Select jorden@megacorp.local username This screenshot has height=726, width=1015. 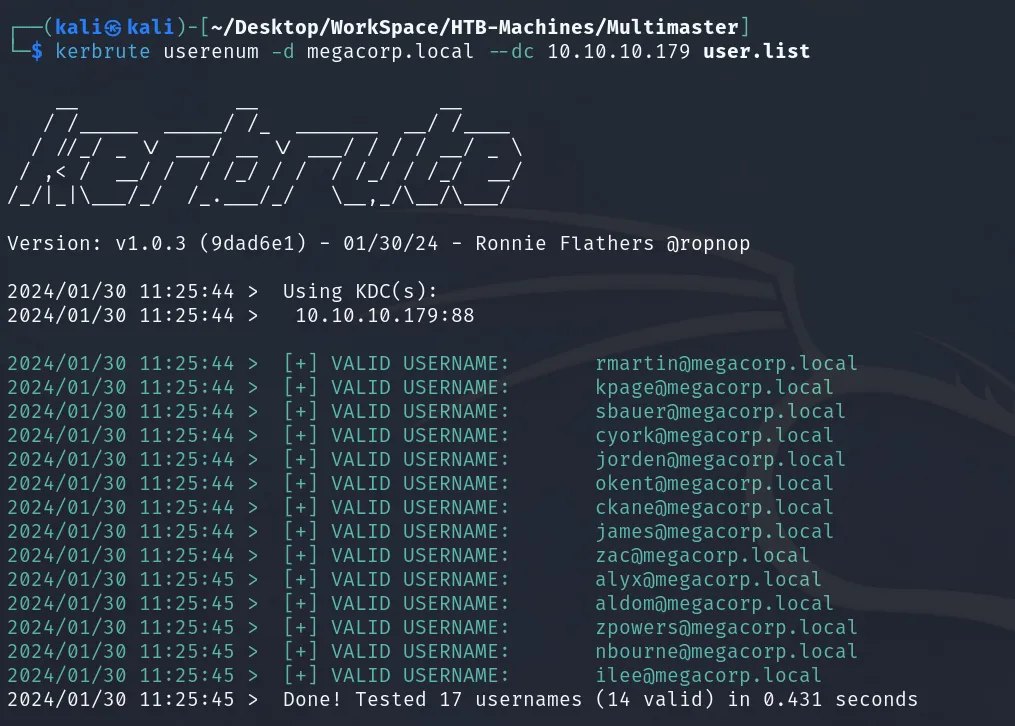tap(720, 459)
